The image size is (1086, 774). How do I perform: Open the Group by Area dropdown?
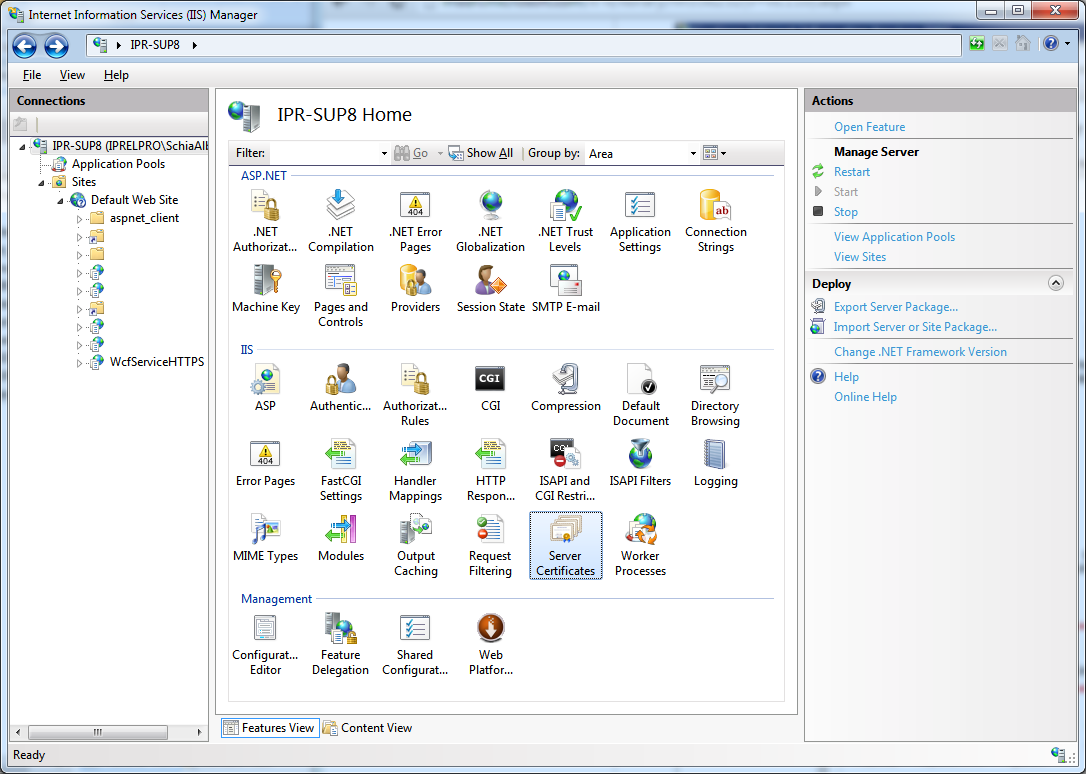(693, 154)
